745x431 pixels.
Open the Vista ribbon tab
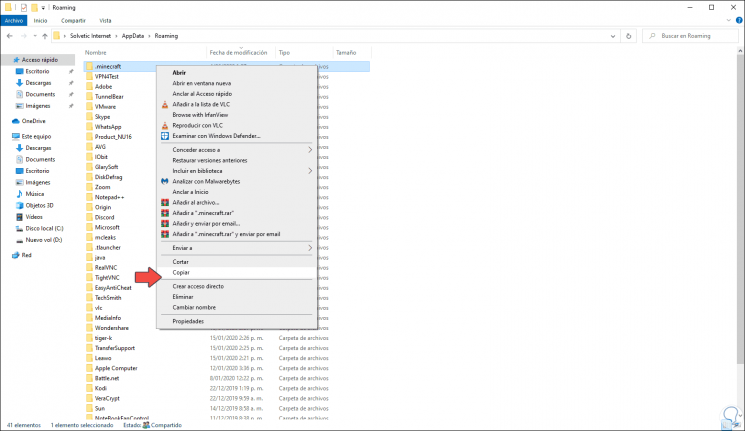[x=105, y=20]
